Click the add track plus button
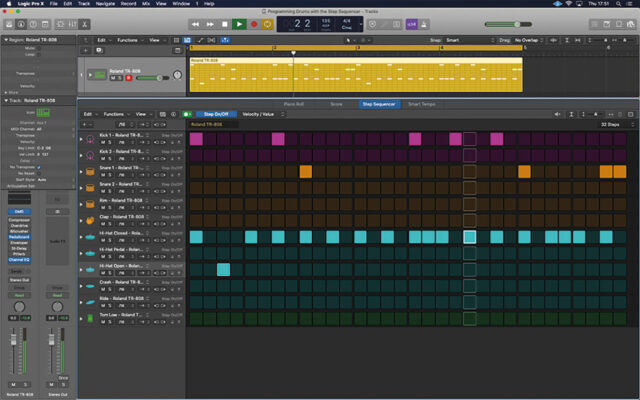This screenshot has height=400, width=640. point(85,50)
